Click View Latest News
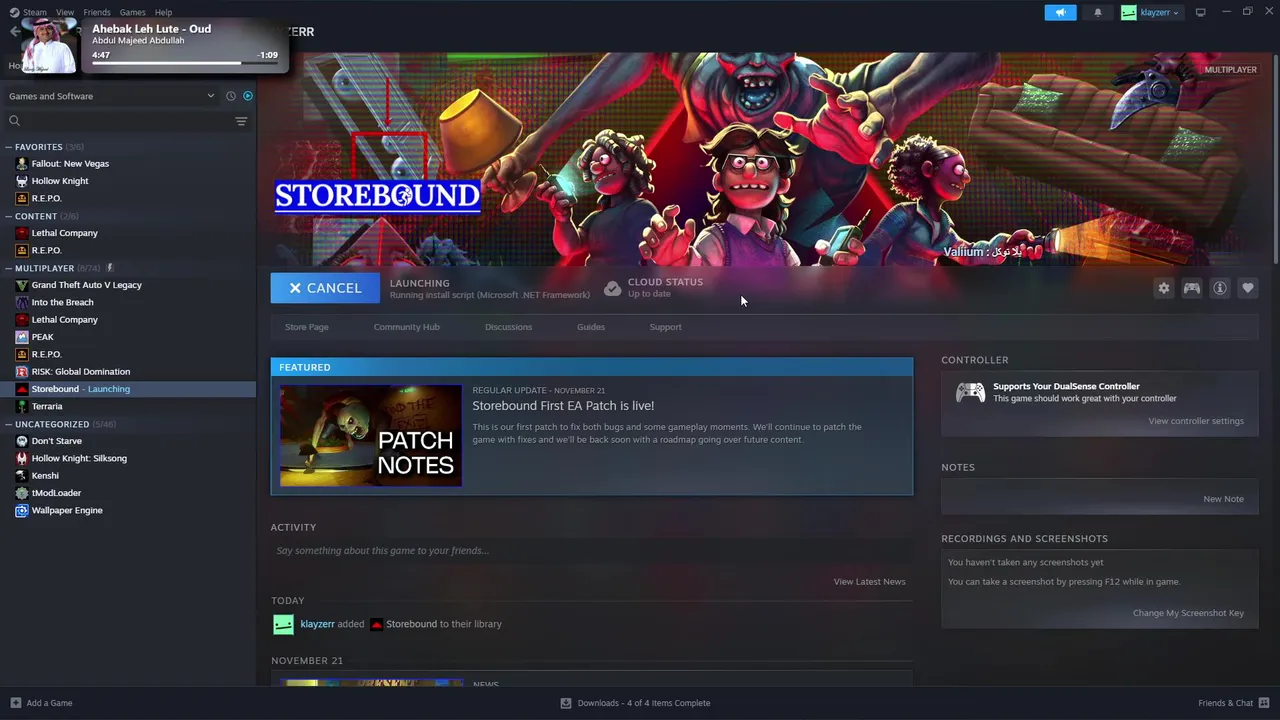The height and width of the screenshot is (720, 1280). tap(869, 582)
